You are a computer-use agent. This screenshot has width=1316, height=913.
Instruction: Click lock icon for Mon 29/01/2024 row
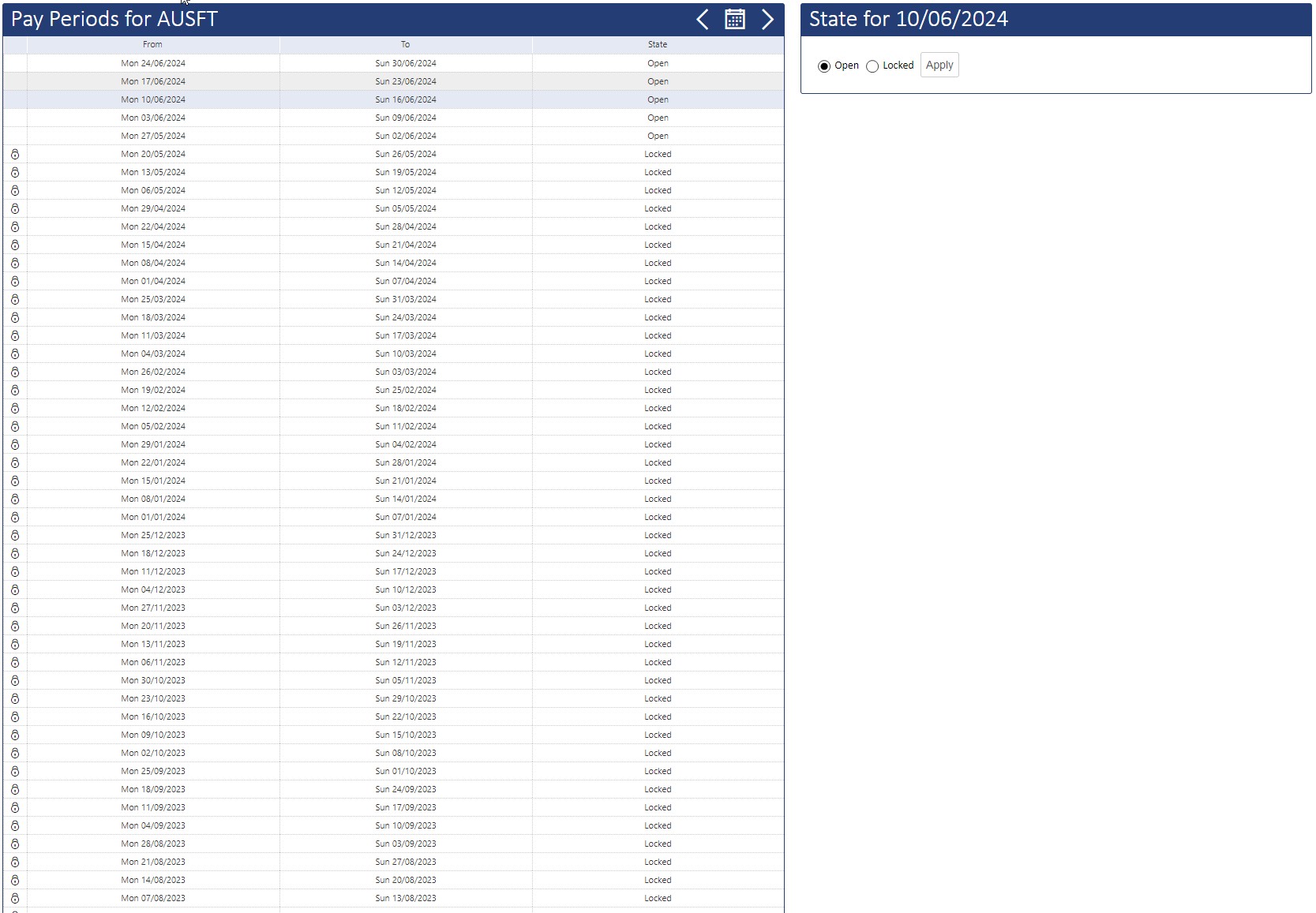[15, 445]
